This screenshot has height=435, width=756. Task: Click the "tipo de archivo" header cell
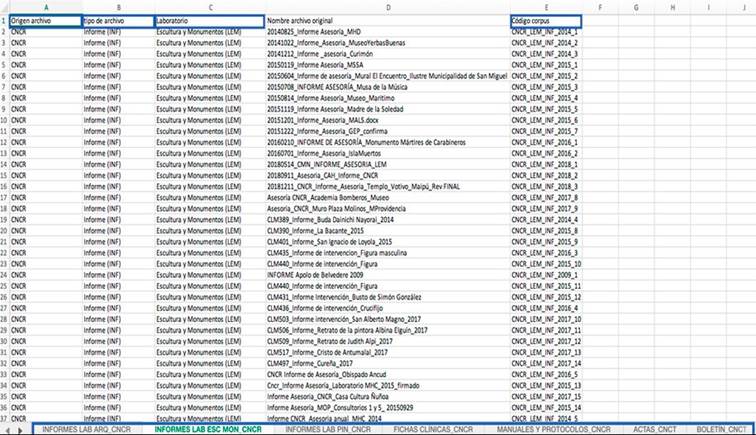pyautogui.click(x=118, y=20)
